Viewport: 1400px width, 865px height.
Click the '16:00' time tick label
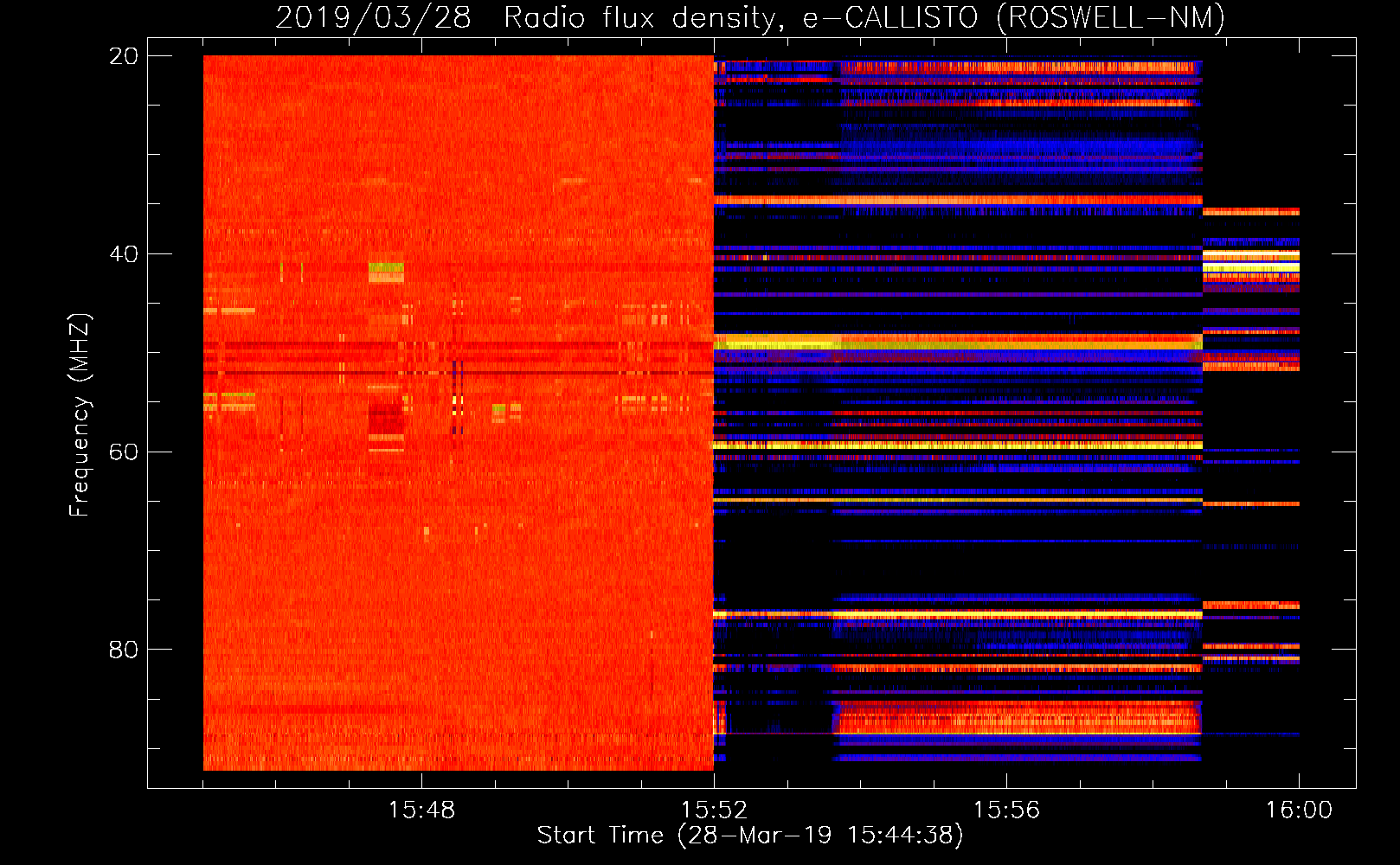[x=1299, y=811]
